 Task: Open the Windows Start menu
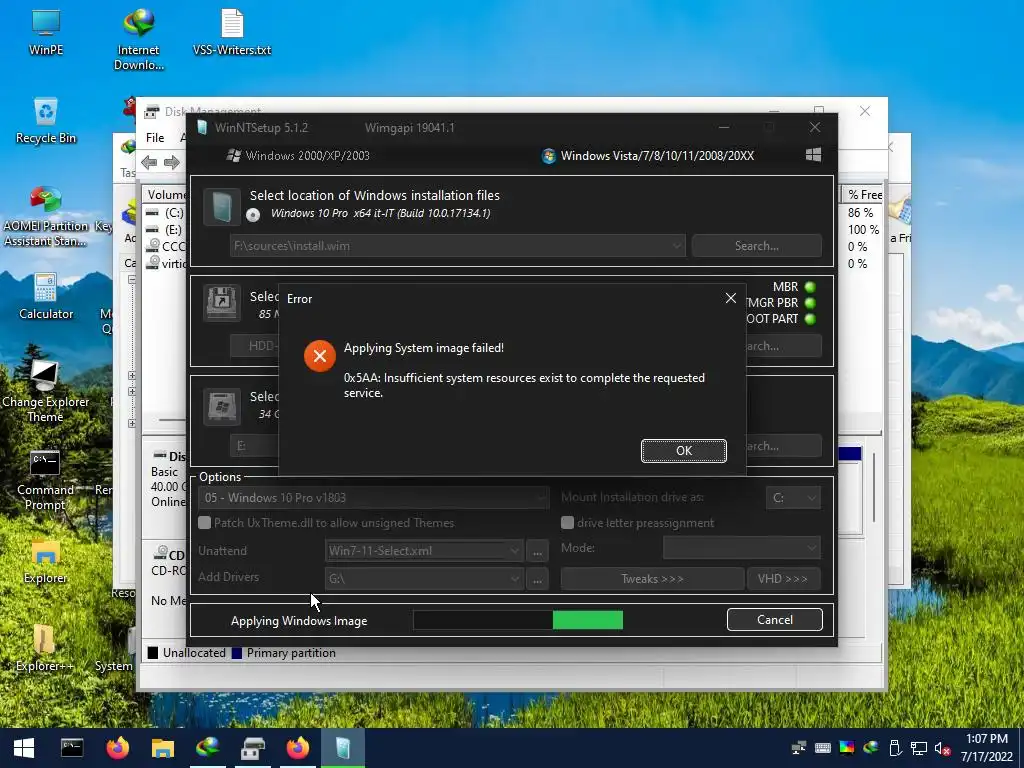click(24, 748)
